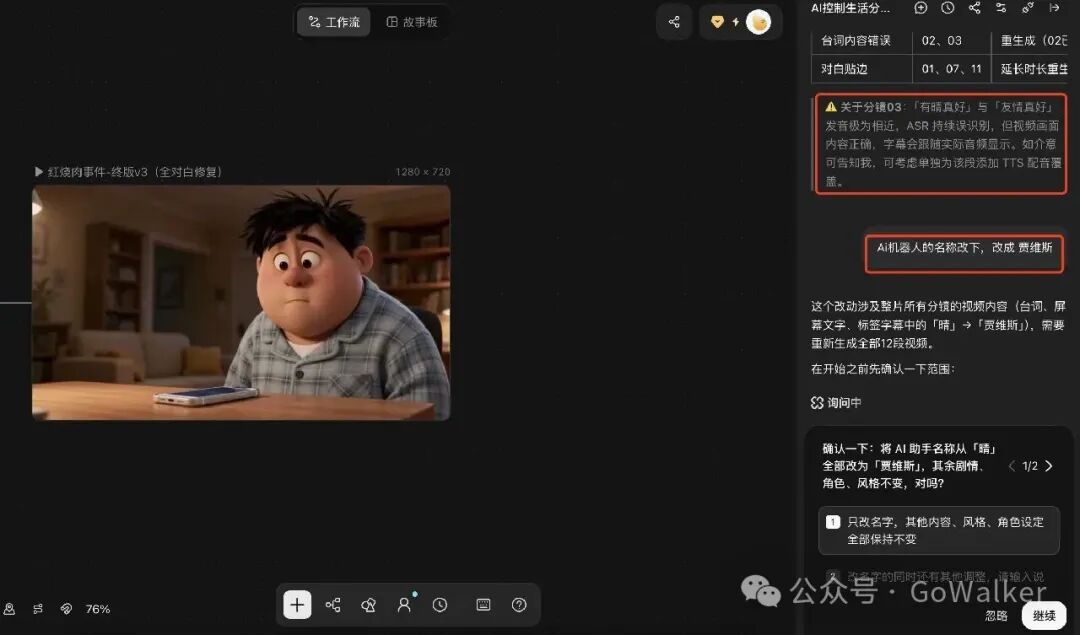Viewport: 1080px width, 635px height.
Task: Click the 忽略 button
Action: 996,615
